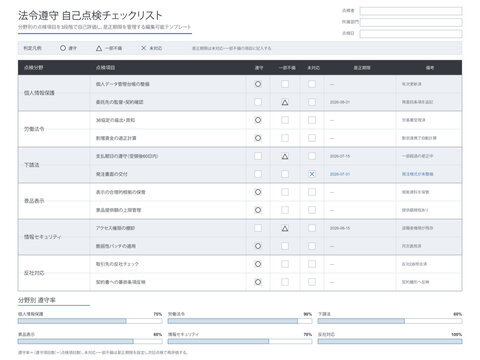This screenshot has height=360, width=480.
Task: Click the 景品表示 compliance progress bar
Action: (x=90, y=341)
